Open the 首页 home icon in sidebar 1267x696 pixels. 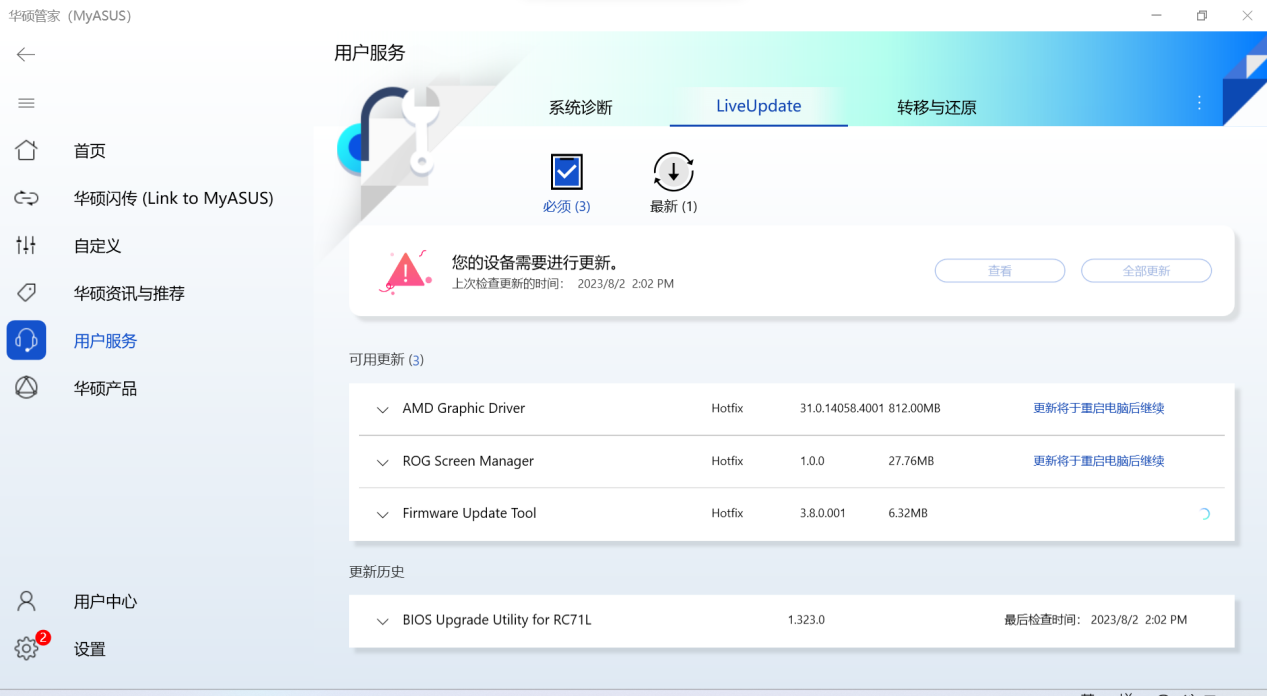[x=26, y=150]
